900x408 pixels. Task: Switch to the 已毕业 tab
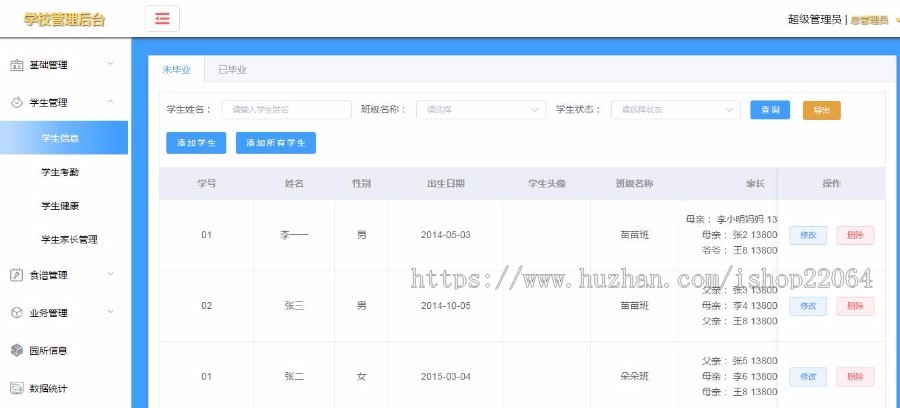pyautogui.click(x=232, y=70)
